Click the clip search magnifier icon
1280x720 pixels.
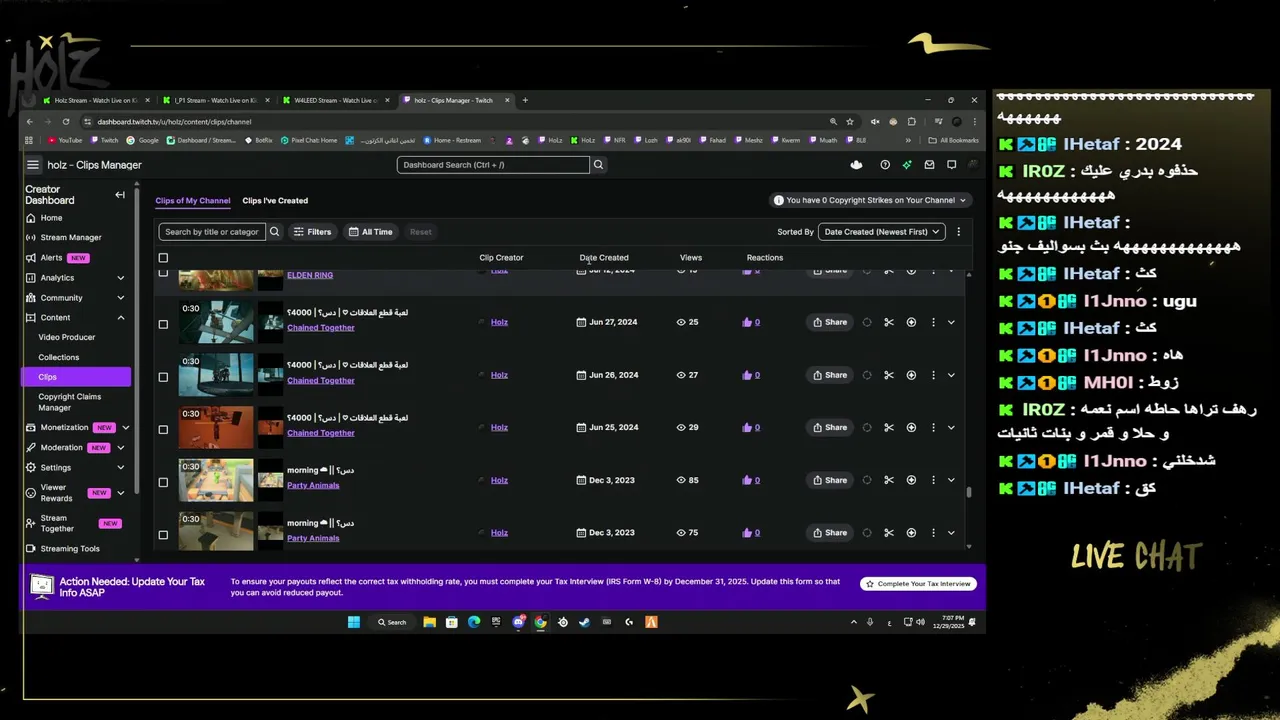pos(274,232)
